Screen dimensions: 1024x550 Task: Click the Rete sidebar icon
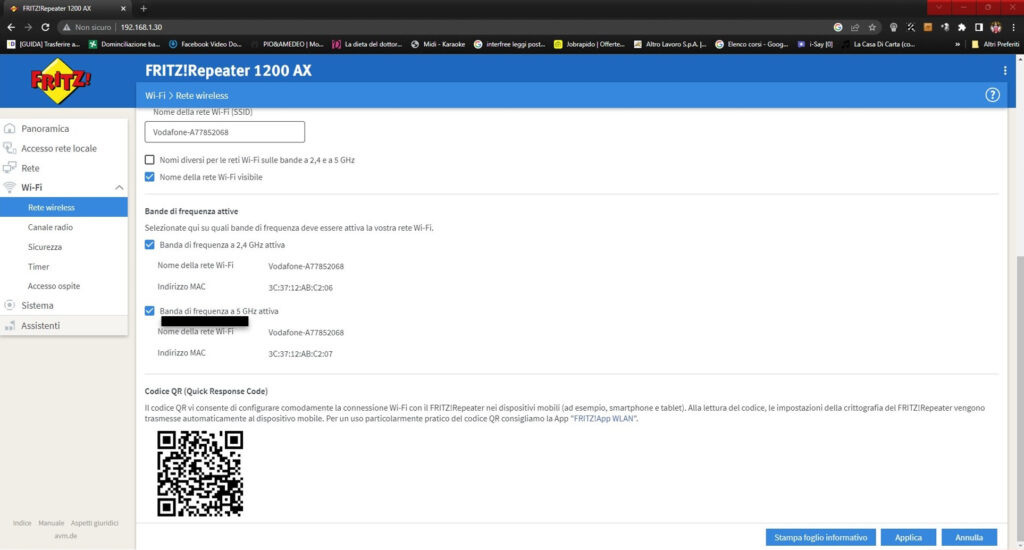(10, 168)
